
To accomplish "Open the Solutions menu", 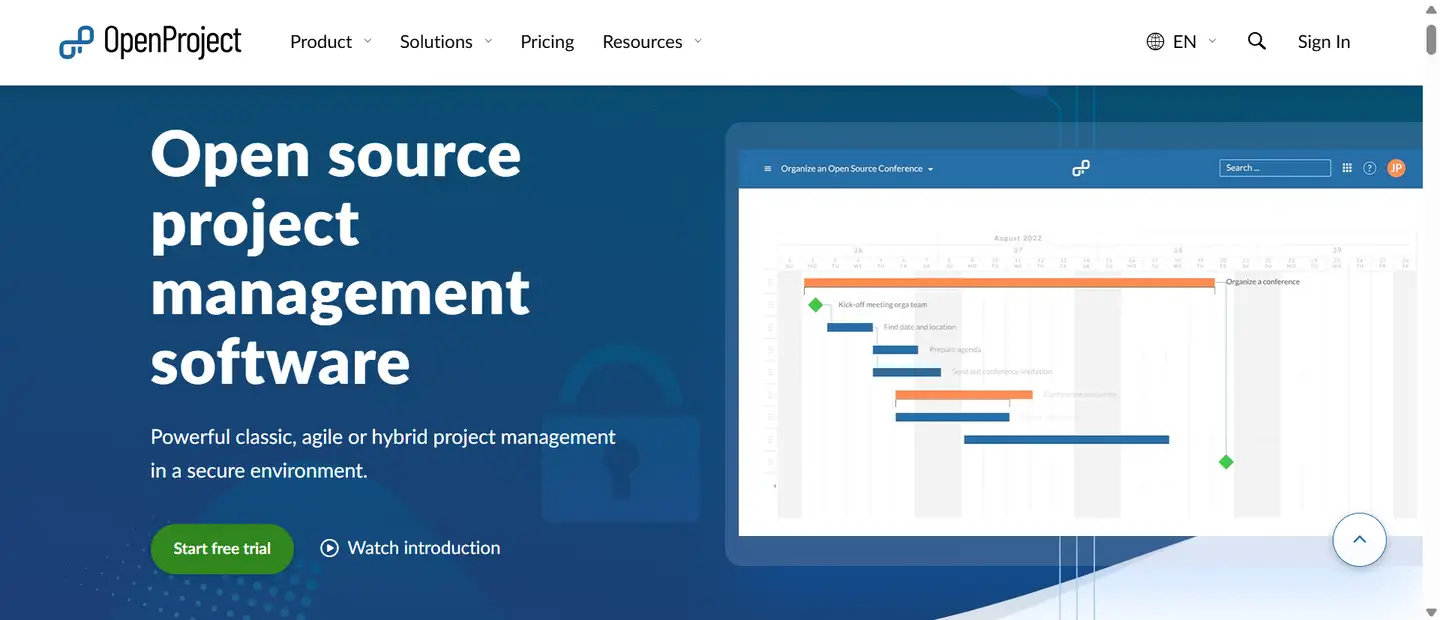I will (436, 42).
